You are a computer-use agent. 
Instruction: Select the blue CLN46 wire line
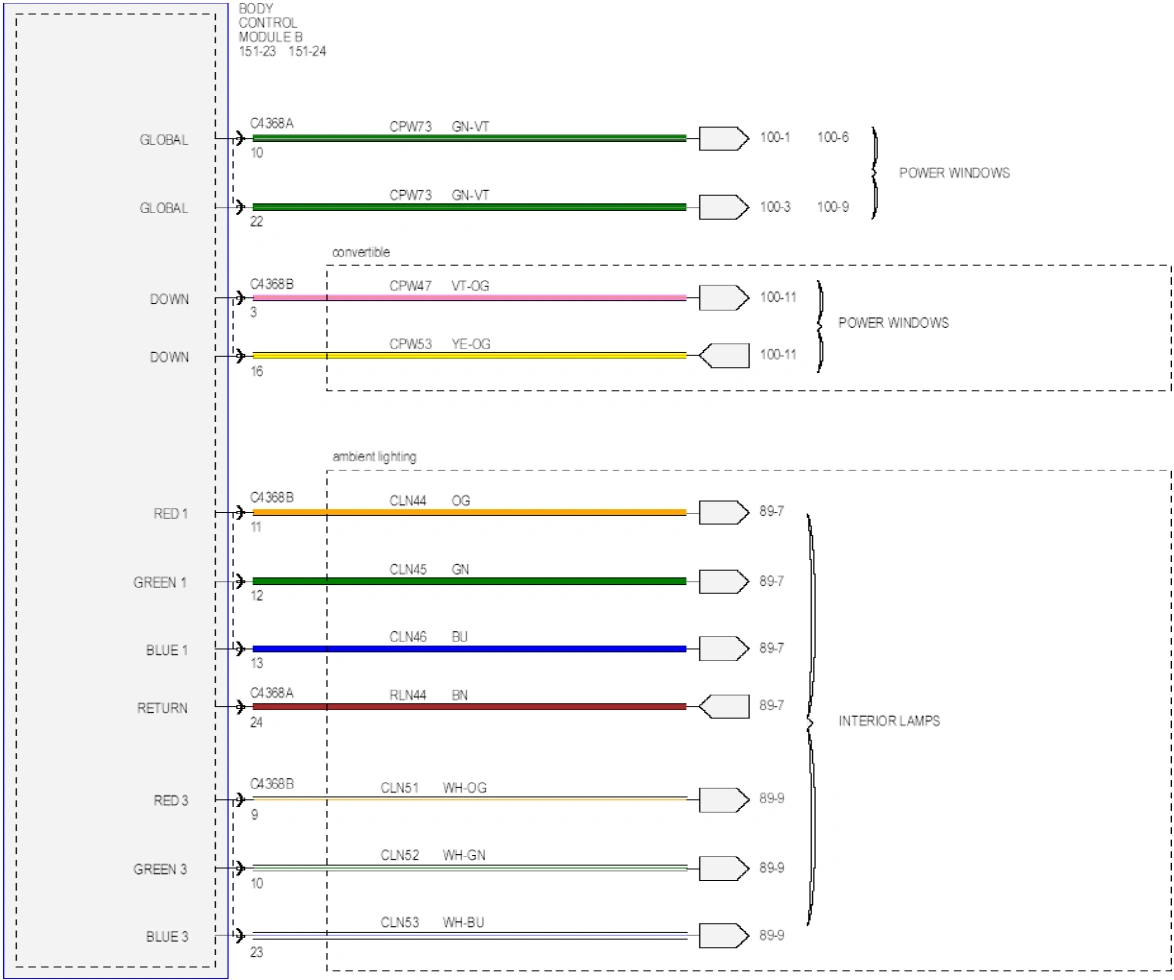click(x=469, y=649)
